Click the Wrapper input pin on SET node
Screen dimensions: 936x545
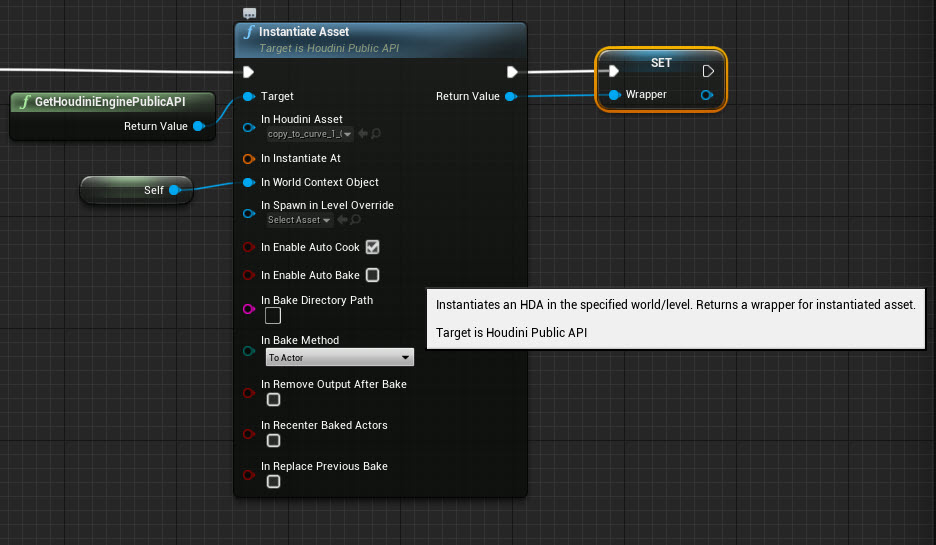pos(614,95)
